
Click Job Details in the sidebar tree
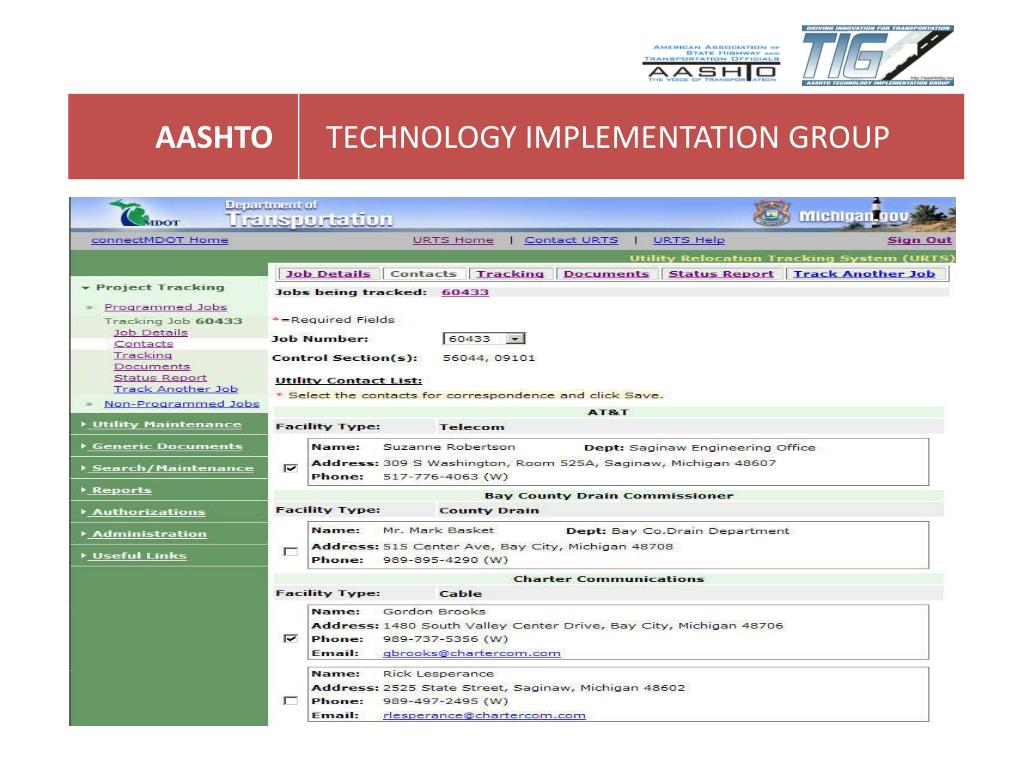coord(150,332)
